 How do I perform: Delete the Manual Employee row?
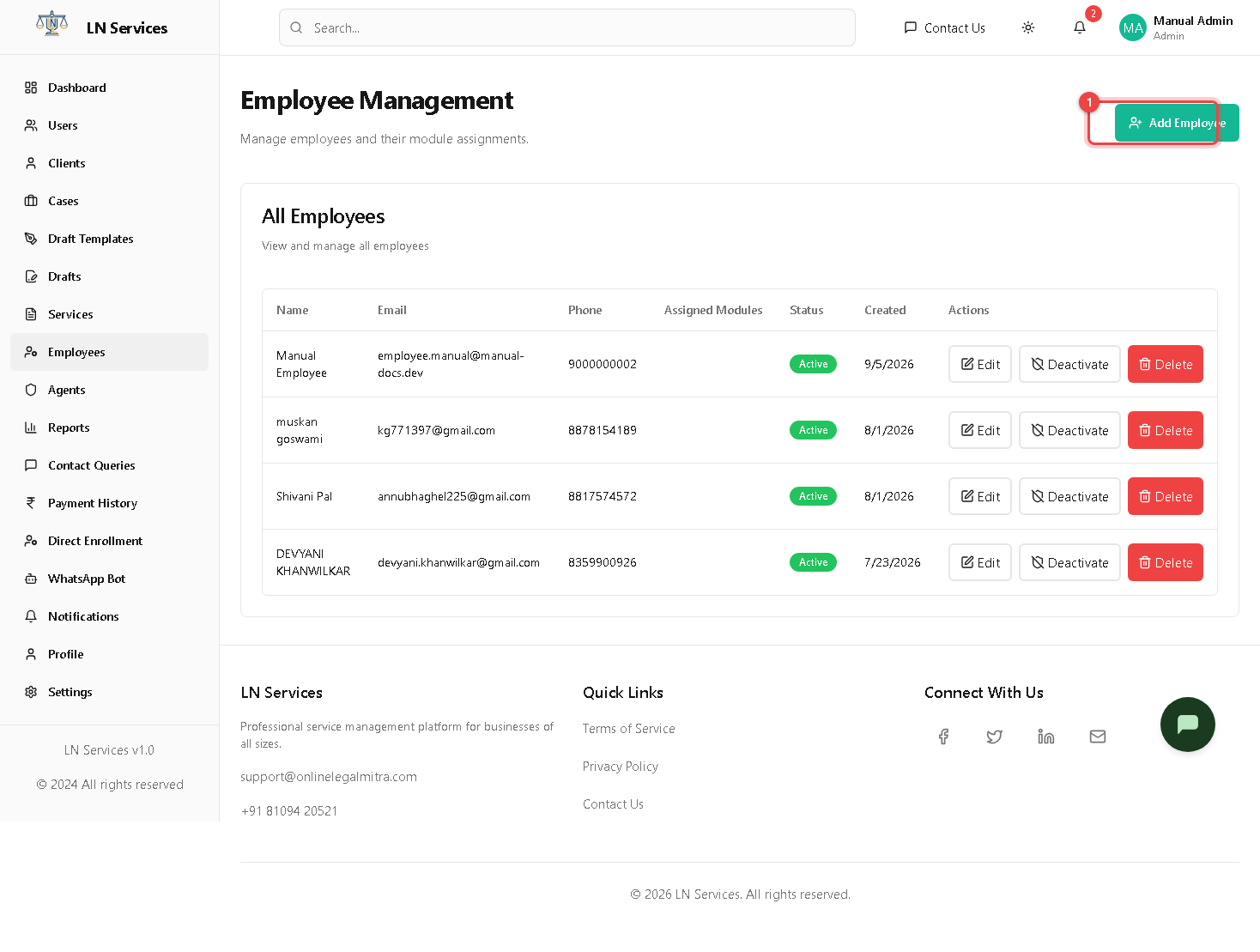point(1166,364)
